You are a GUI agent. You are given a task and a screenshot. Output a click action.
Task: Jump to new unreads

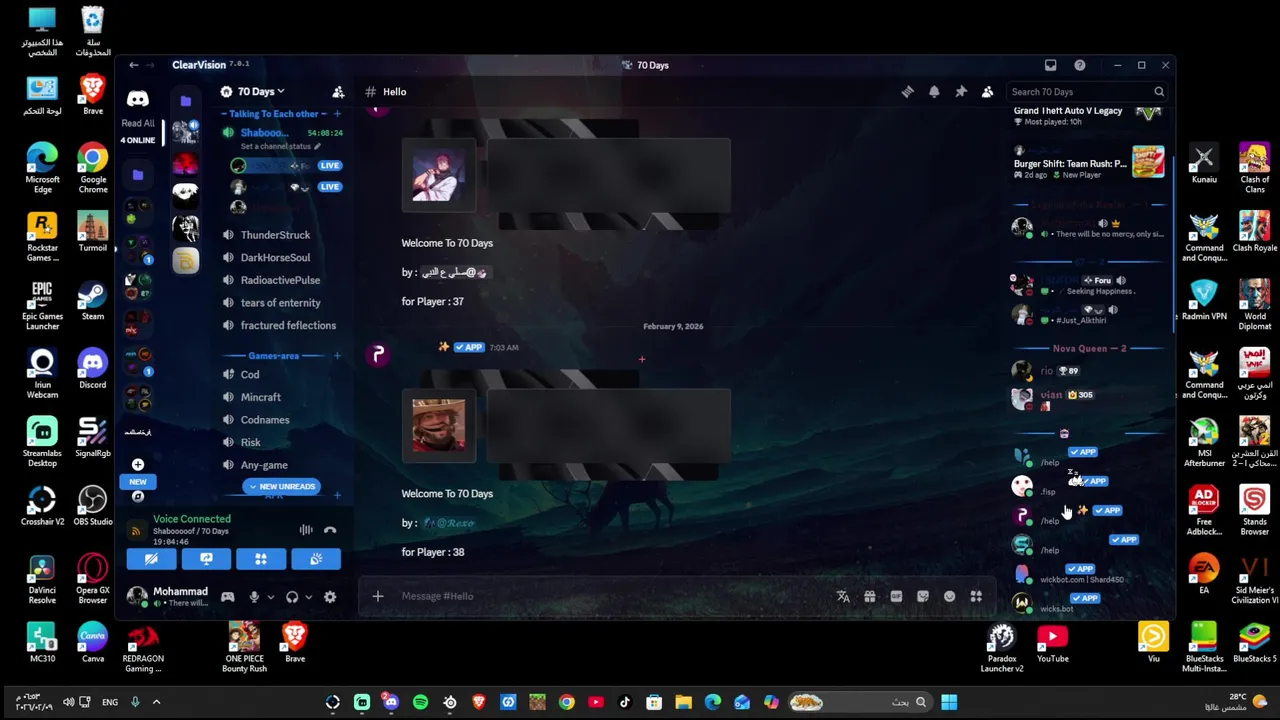280,486
